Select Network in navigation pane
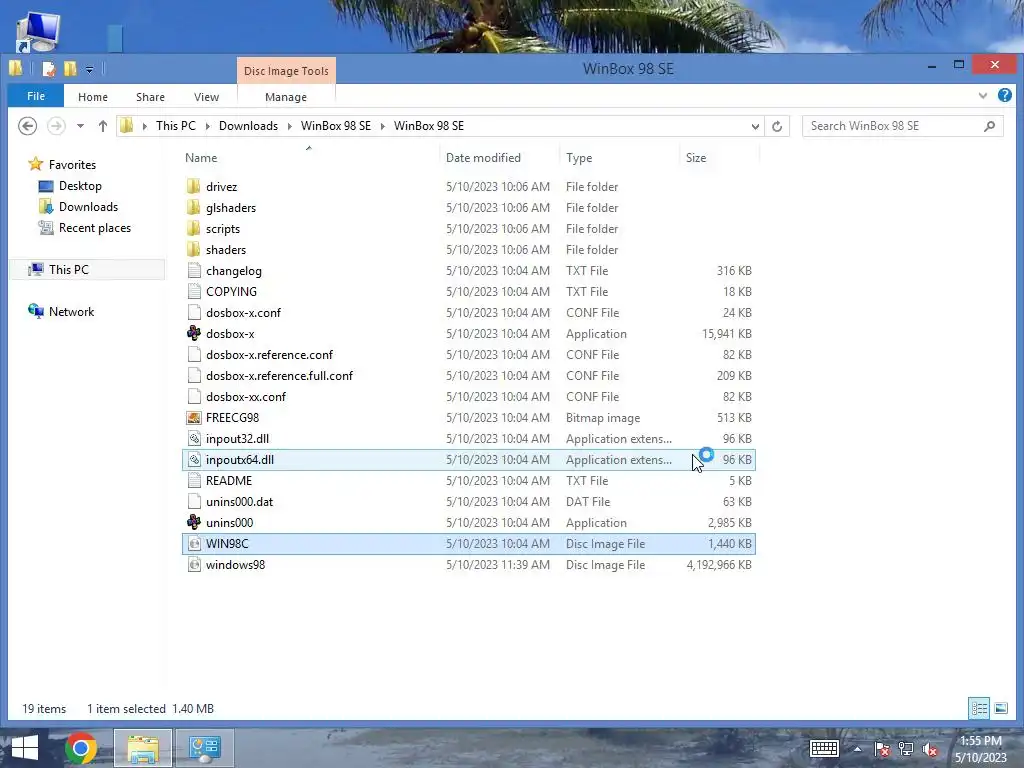 tap(71, 312)
